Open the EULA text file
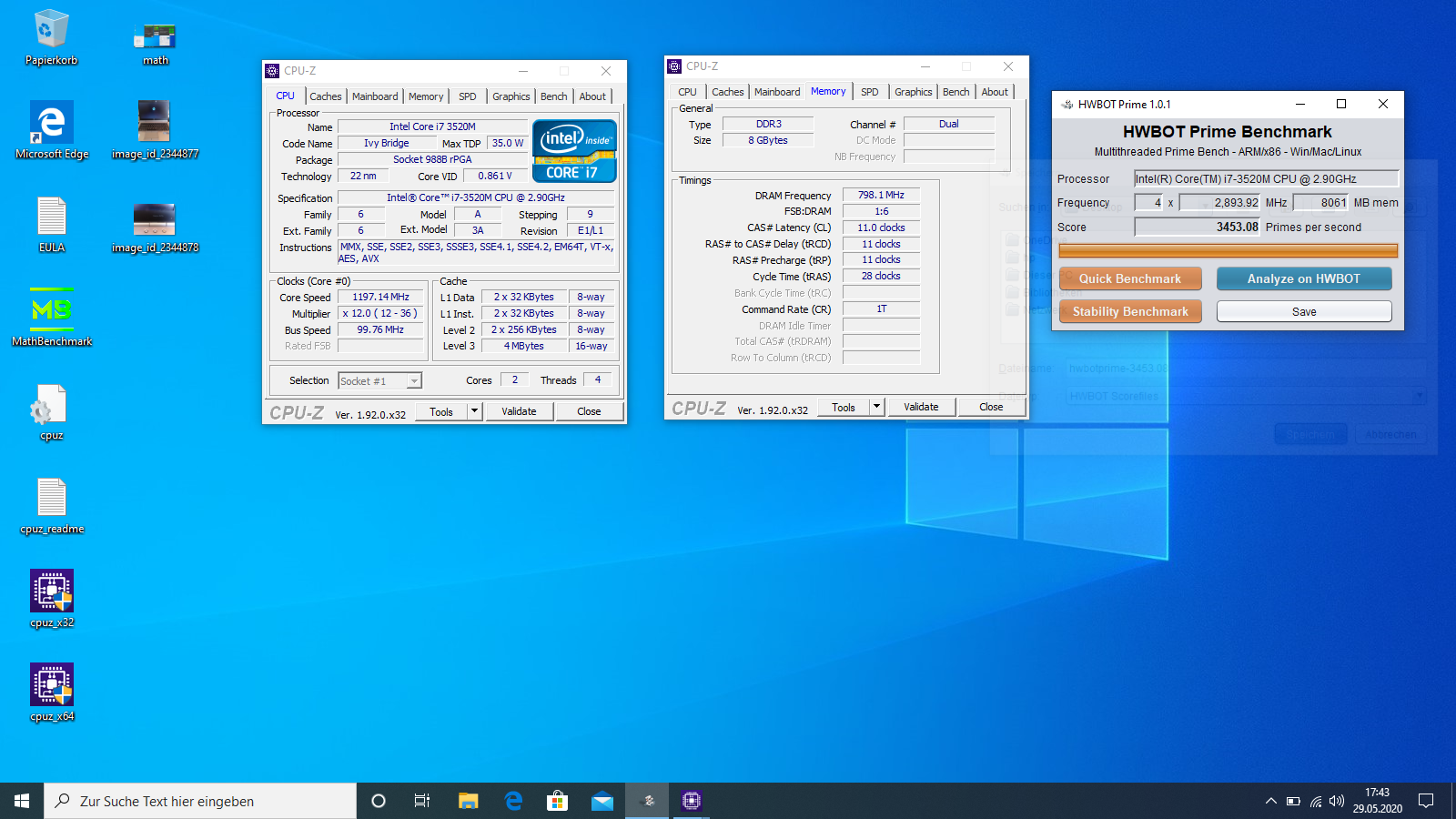This screenshot has height=819, width=1456. pyautogui.click(x=52, y=225)
